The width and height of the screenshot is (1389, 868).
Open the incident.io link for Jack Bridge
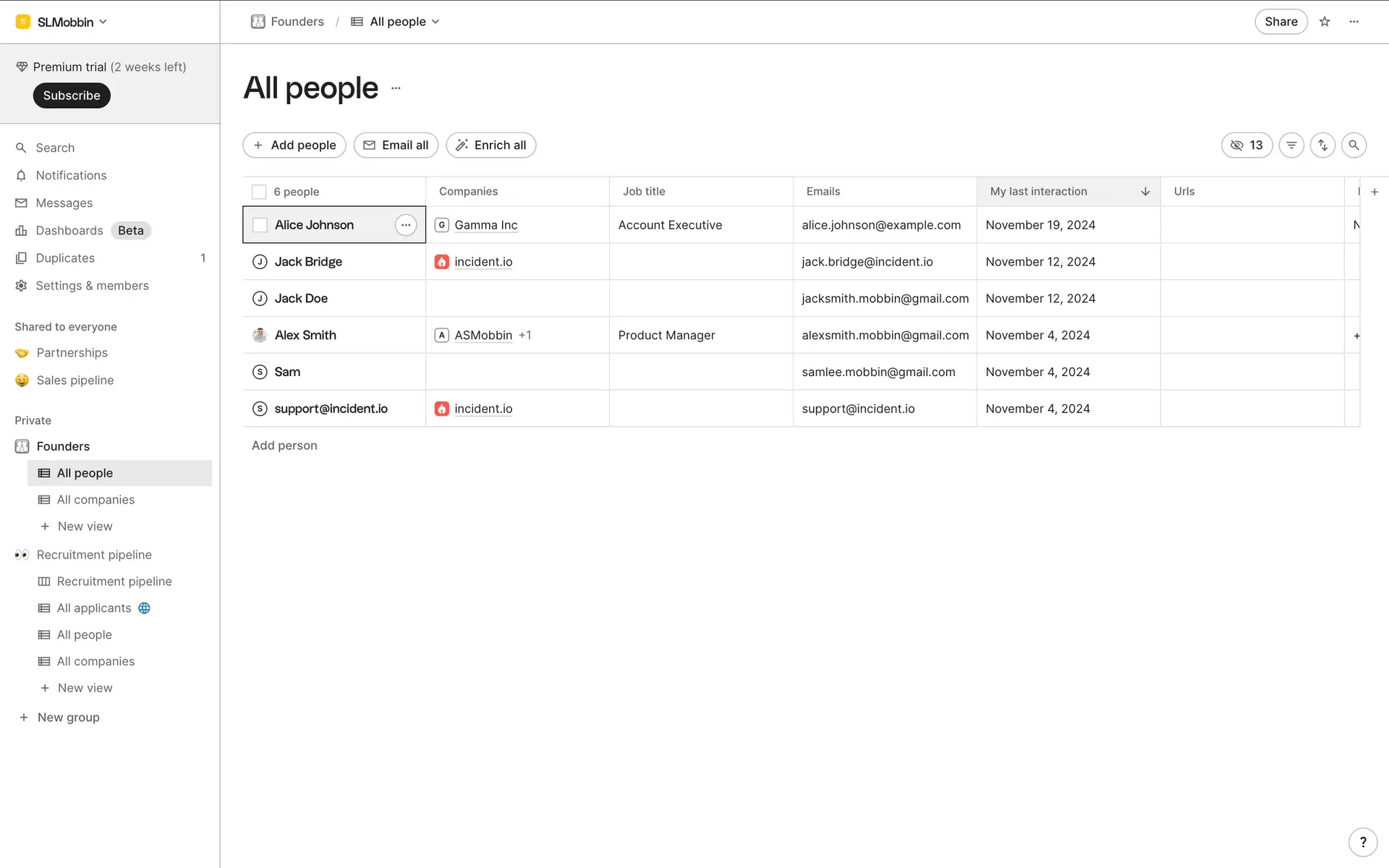pyautogui.click(x=483, y=262)
